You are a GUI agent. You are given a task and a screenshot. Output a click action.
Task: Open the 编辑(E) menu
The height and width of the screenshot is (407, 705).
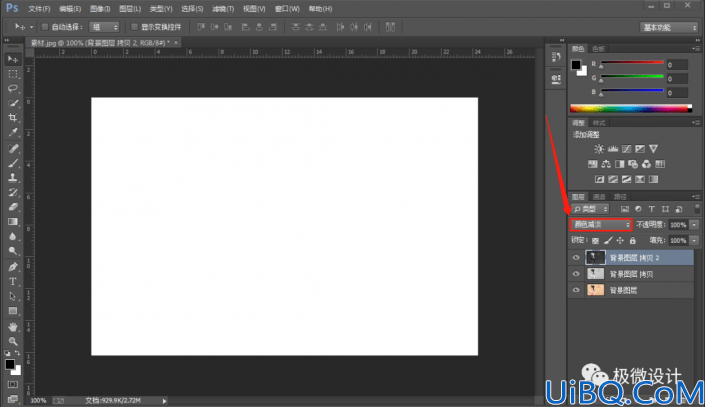click(x=70, y=9)
